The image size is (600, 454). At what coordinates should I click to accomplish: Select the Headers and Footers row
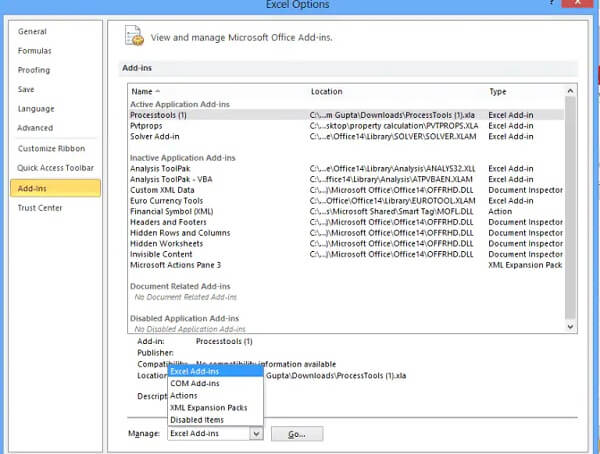(346, 222)
